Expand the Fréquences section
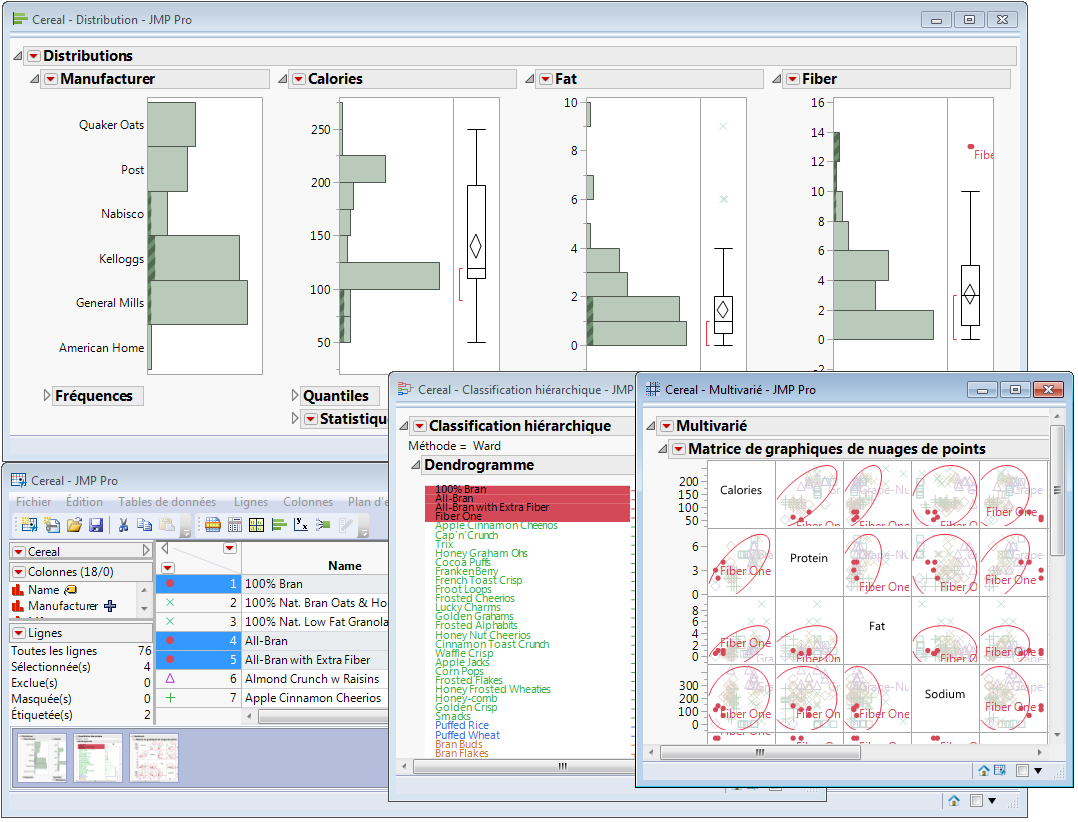This screenshot has width=1078, height=822. point(47,396)
